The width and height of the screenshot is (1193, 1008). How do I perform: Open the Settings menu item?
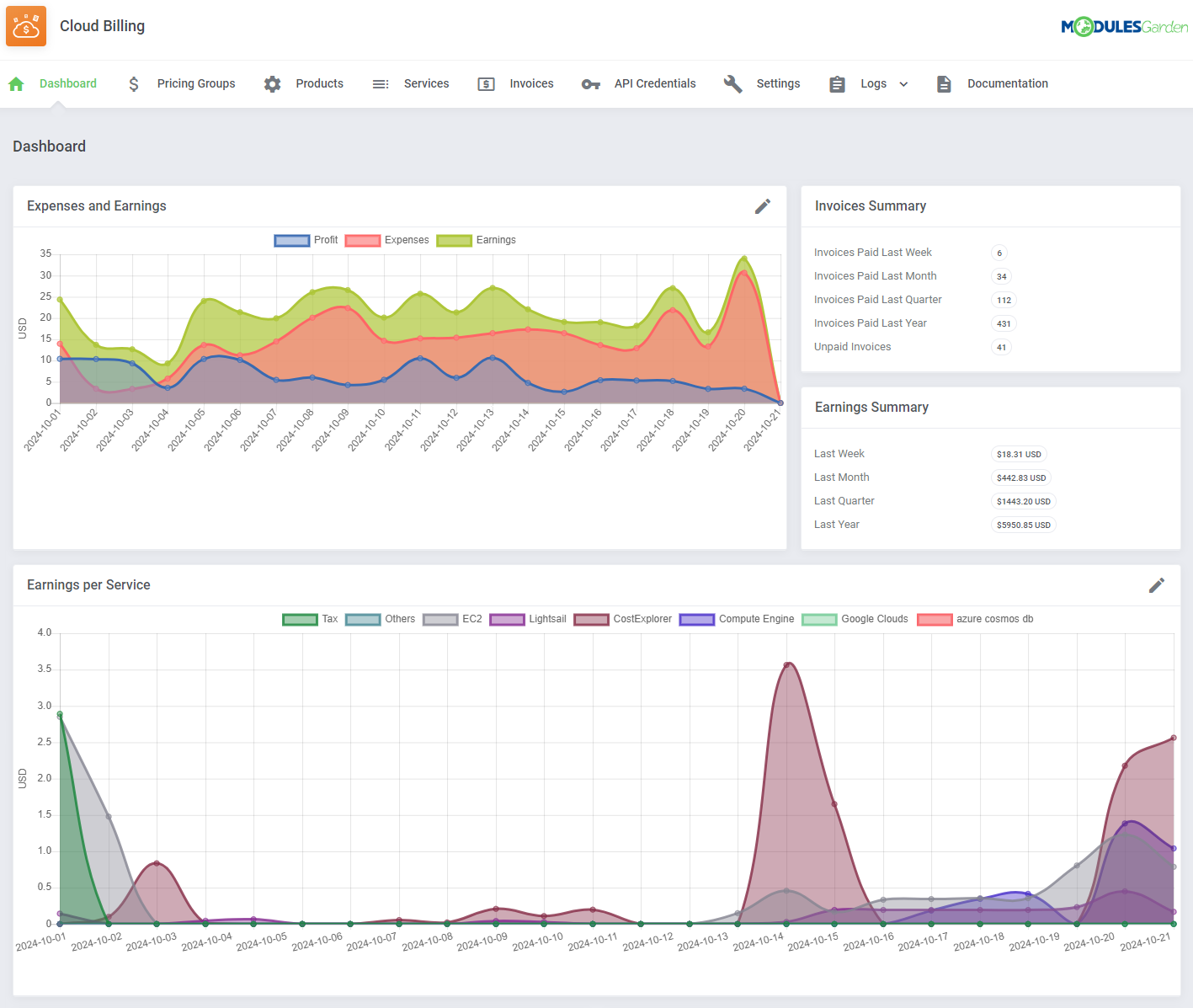(x=778, y=83)
